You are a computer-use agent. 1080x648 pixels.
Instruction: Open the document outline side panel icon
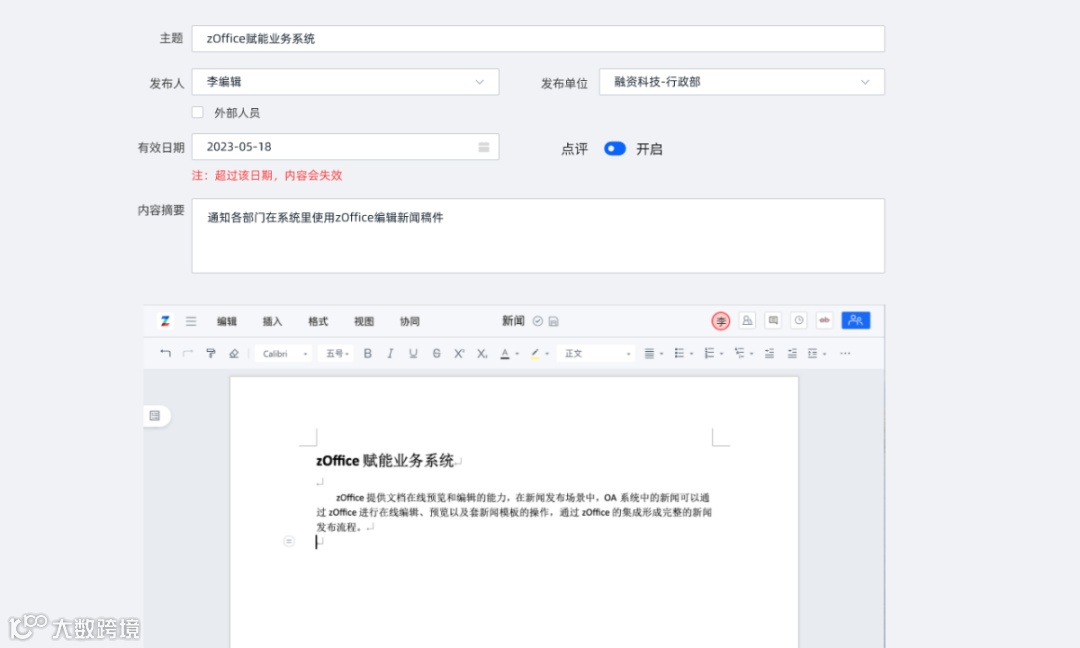[x=155, y=415]
